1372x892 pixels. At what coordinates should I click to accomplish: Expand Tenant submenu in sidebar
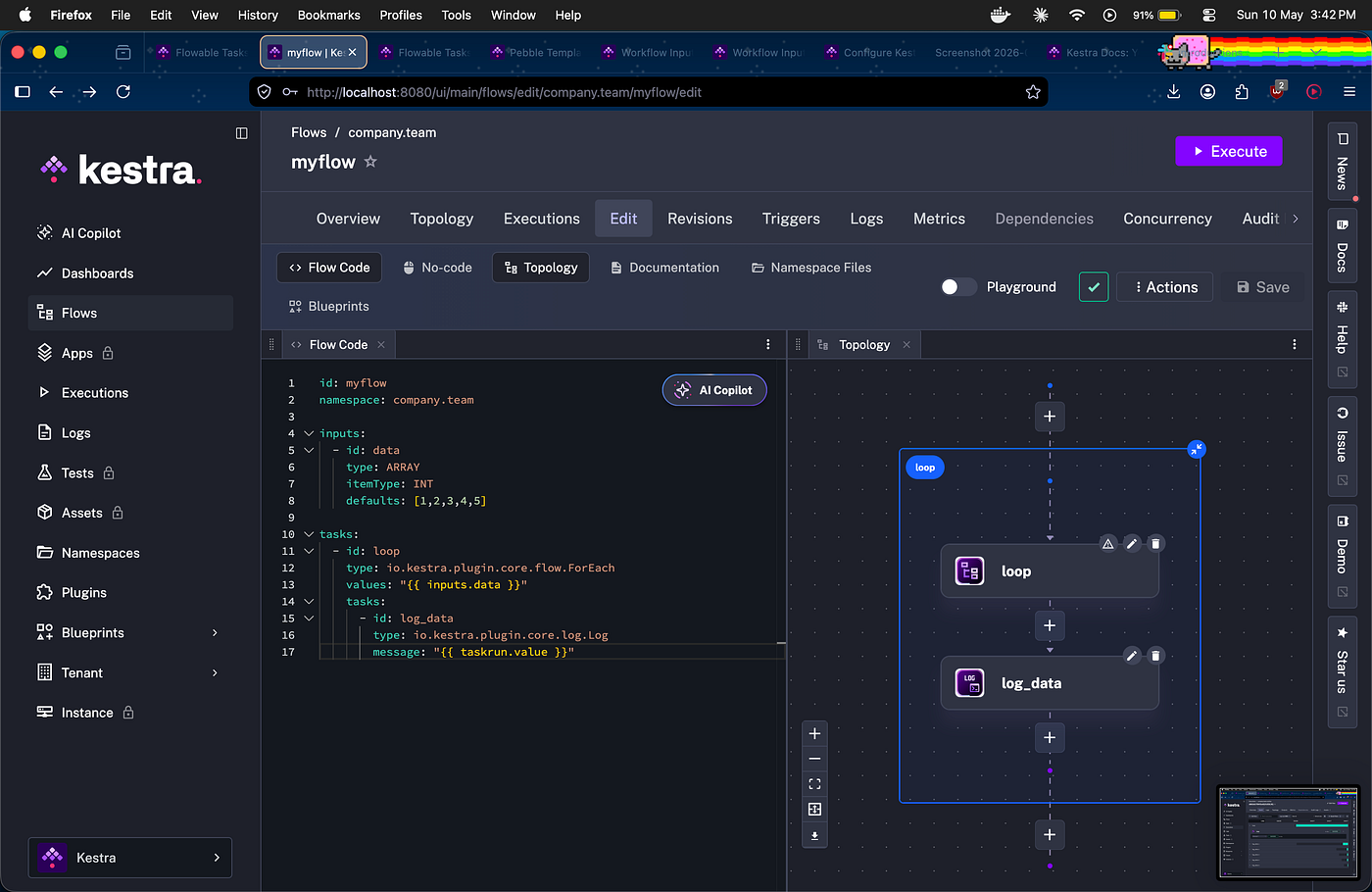(215, 673)
